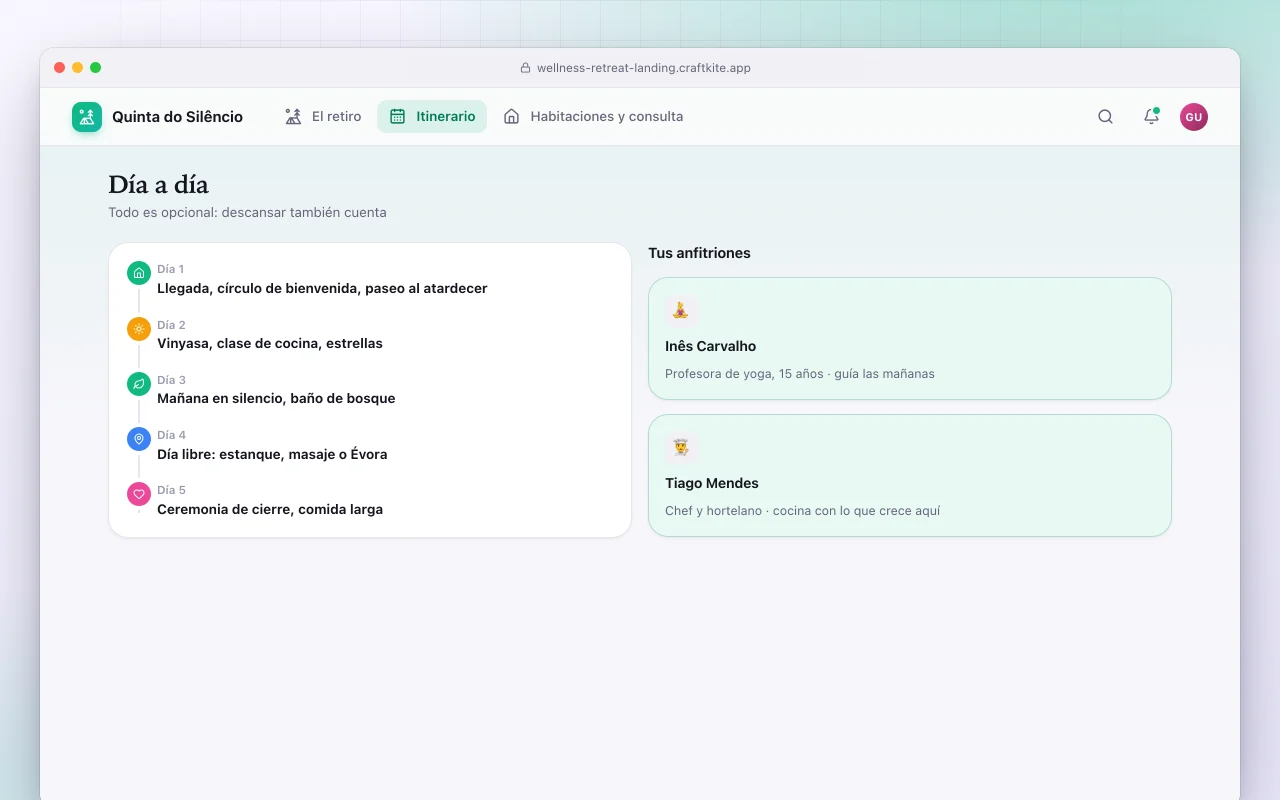Click the Día 2 sun icon
Screen dimensions: 1280x800
pyautogui.click(x=139, y=328)
